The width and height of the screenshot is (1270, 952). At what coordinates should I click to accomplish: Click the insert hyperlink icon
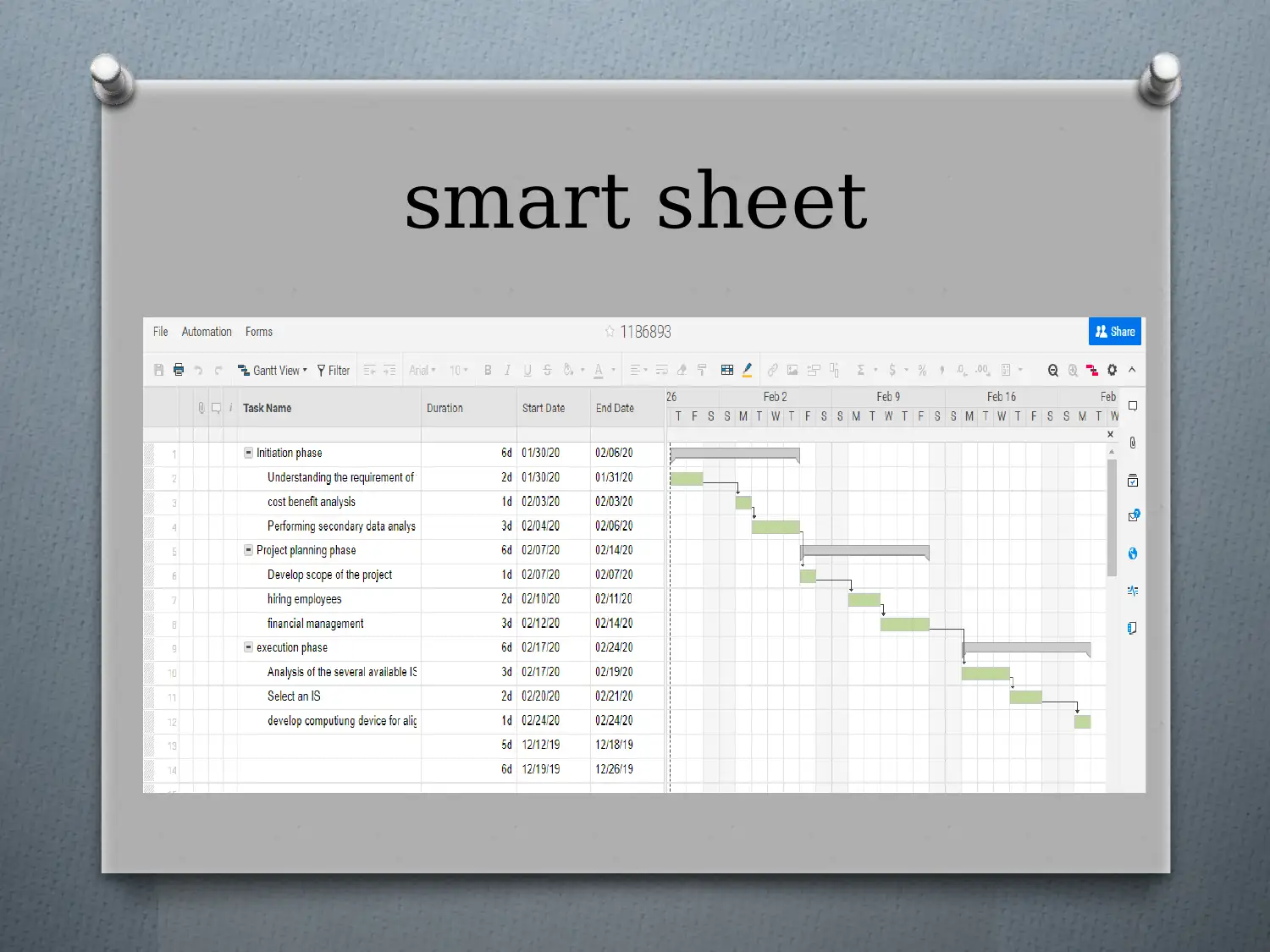point(772,370)
